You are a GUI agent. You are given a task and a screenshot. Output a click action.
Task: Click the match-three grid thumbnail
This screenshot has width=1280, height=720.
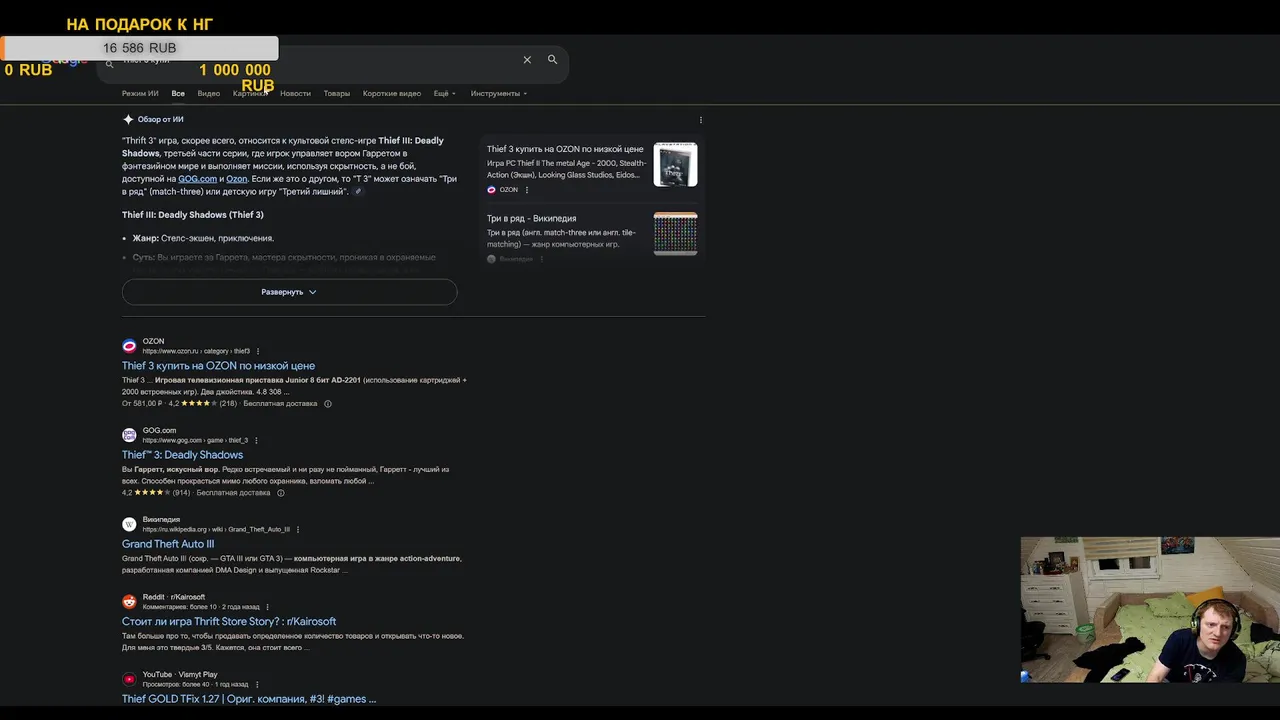(675, 233)
